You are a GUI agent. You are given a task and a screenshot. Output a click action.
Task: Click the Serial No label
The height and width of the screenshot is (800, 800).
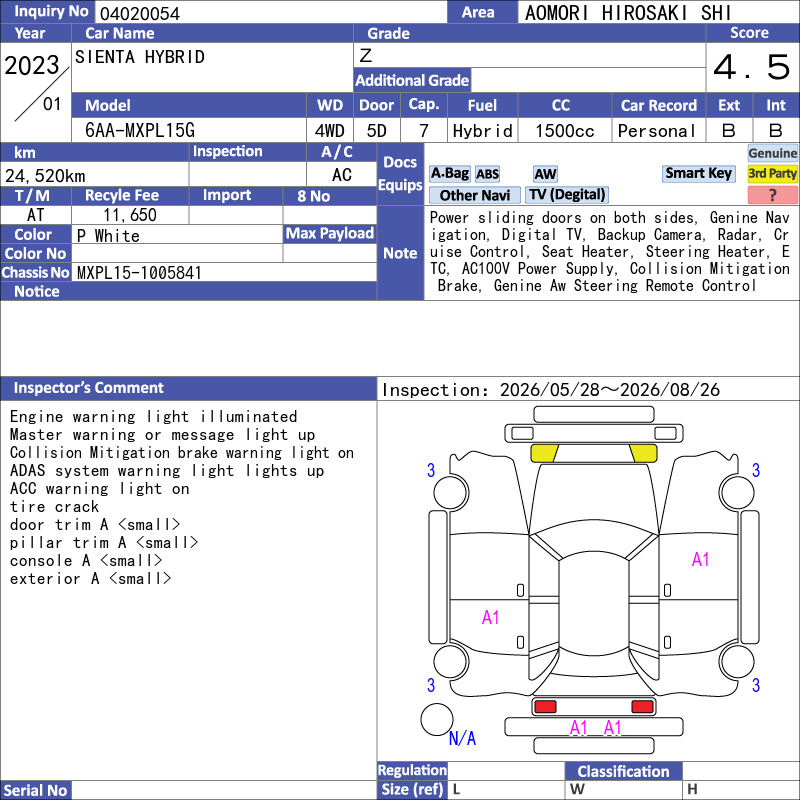[35, 790]
